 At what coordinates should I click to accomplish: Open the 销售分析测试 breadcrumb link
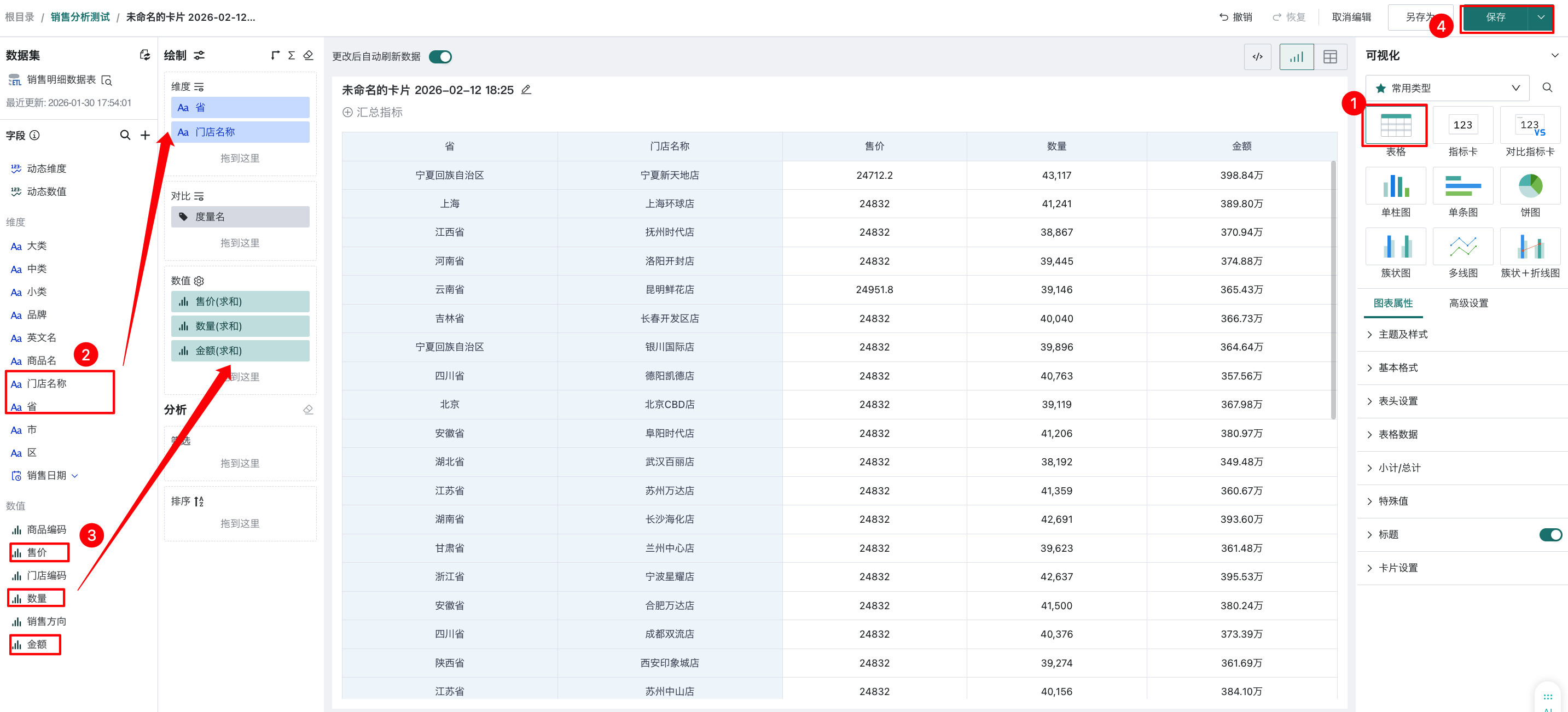(x=80, y=17)
